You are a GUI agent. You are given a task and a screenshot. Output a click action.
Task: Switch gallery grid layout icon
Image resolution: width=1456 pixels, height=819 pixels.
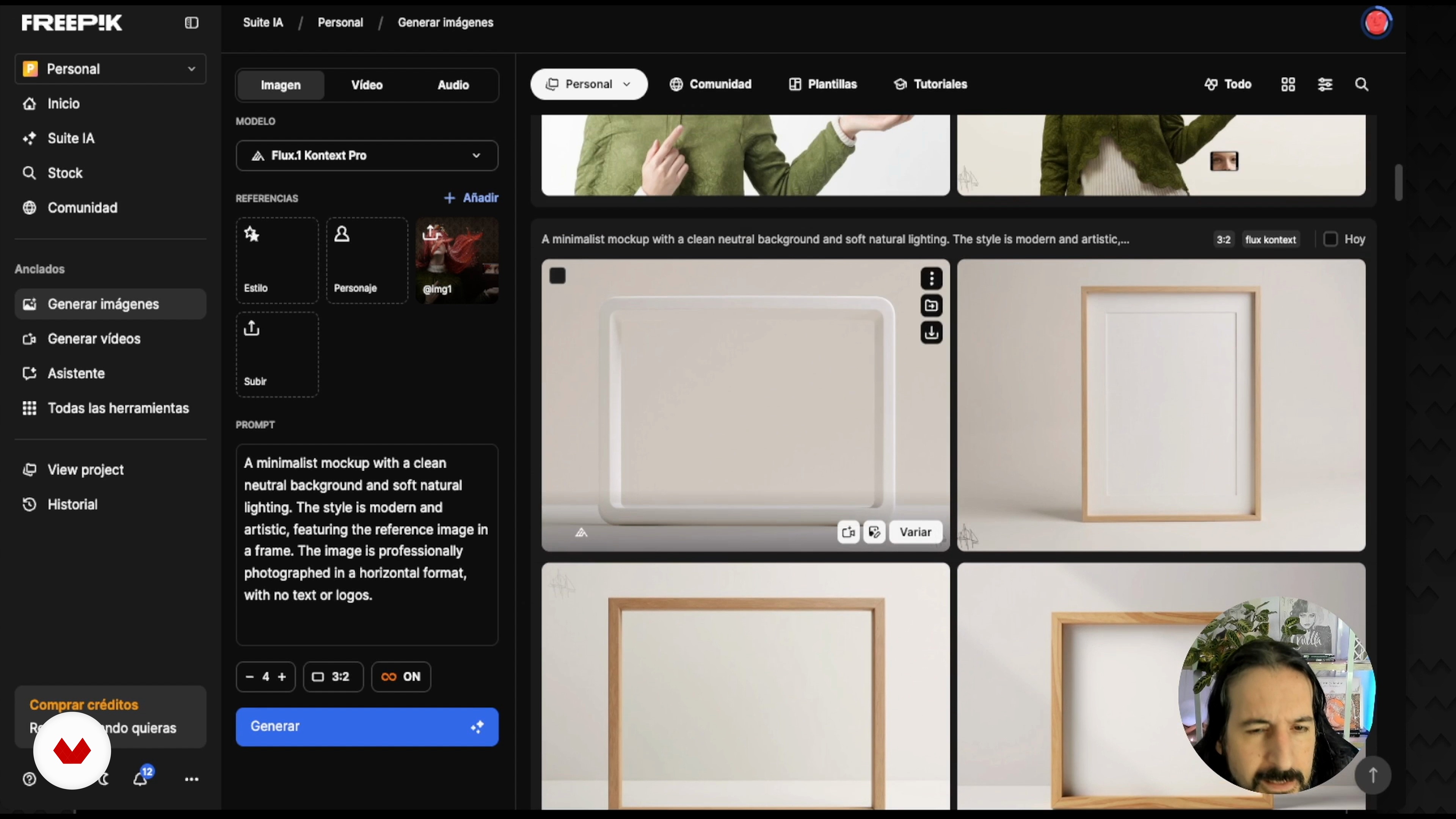click(x=1288, y=84)
